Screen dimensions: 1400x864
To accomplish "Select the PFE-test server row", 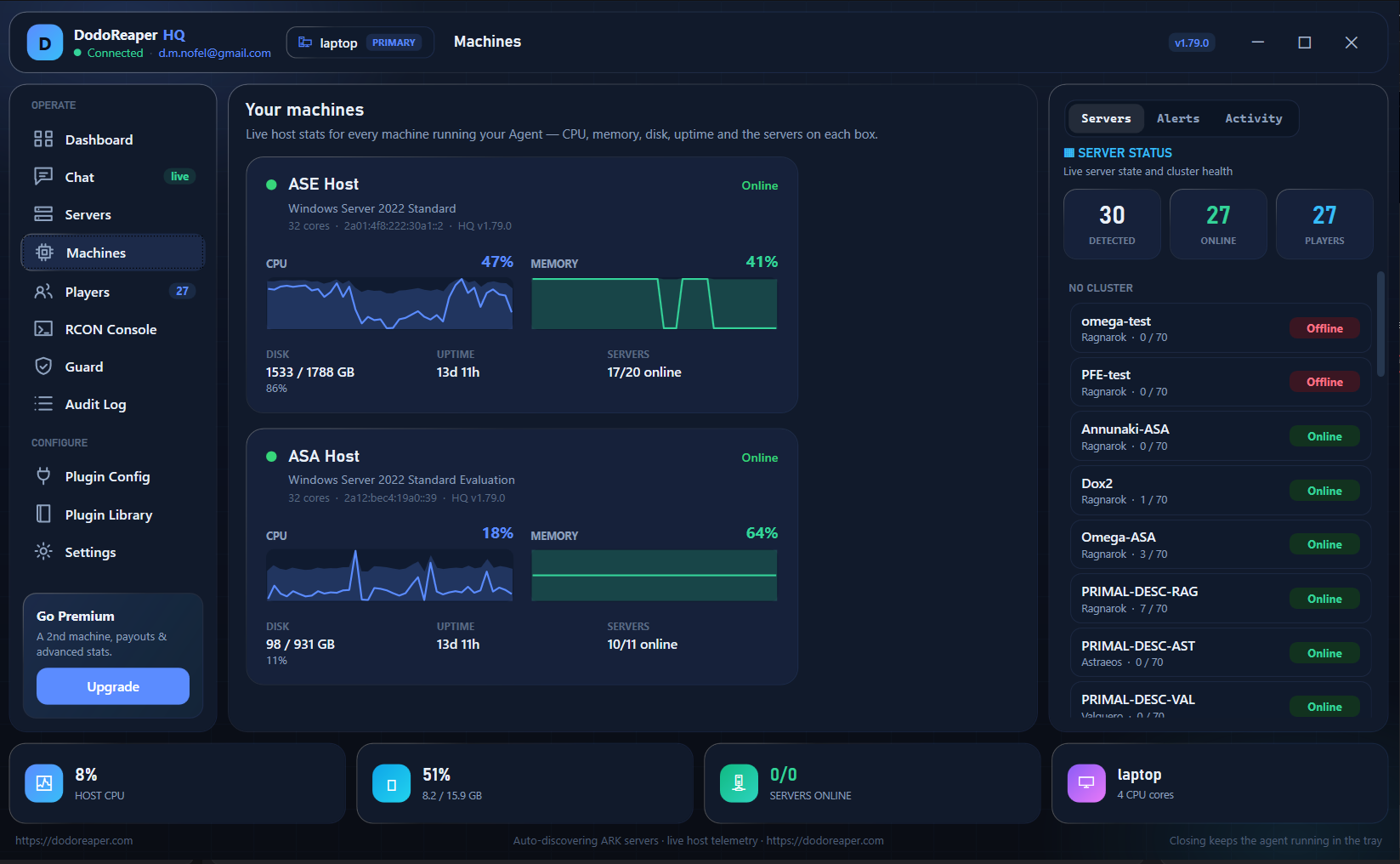I will [1221, 382].
